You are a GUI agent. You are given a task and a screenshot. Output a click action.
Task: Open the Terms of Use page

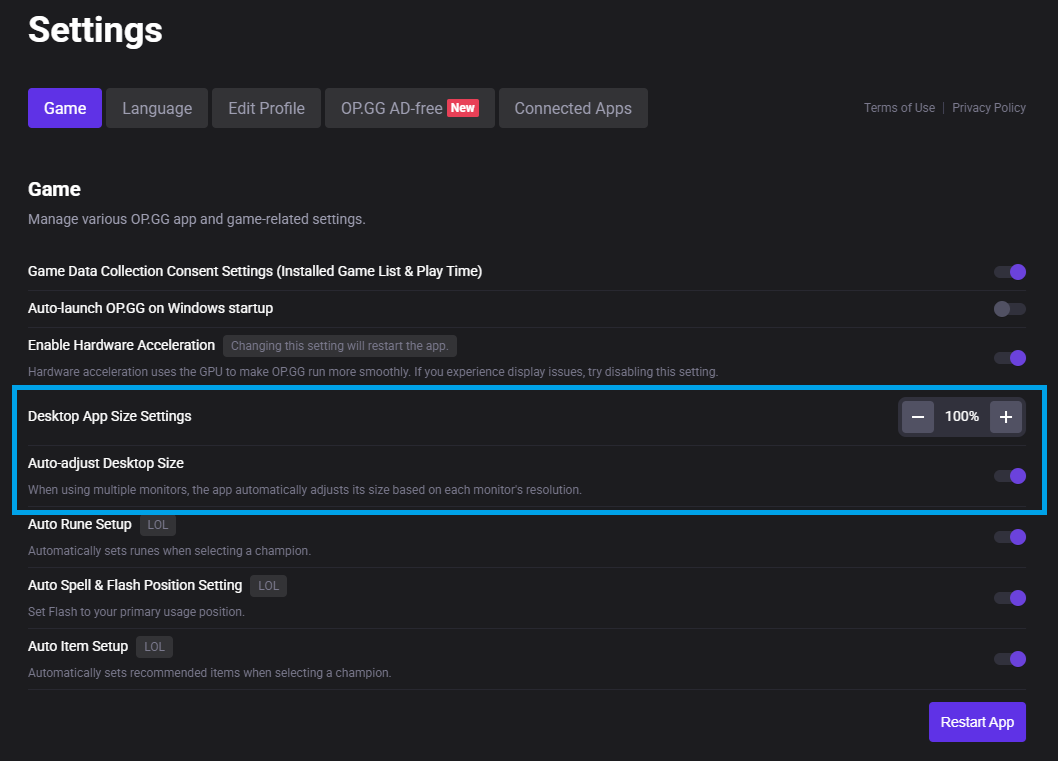tap(898, 107)
